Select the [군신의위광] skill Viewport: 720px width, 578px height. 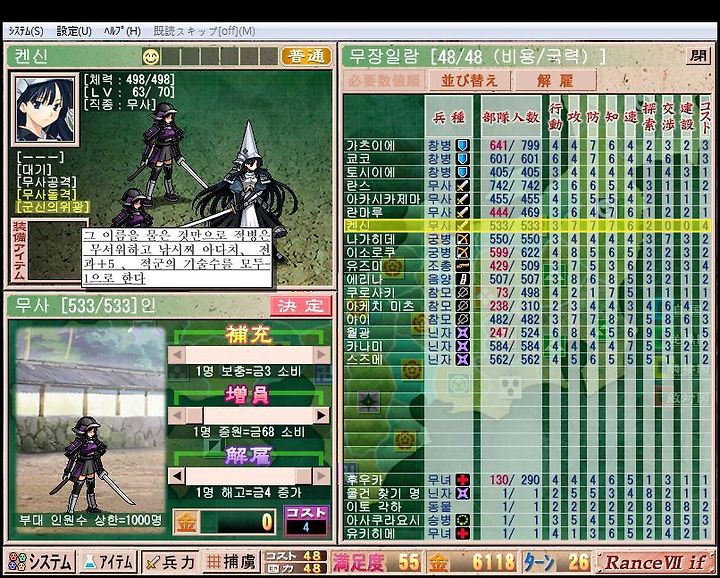coord(52,207)
